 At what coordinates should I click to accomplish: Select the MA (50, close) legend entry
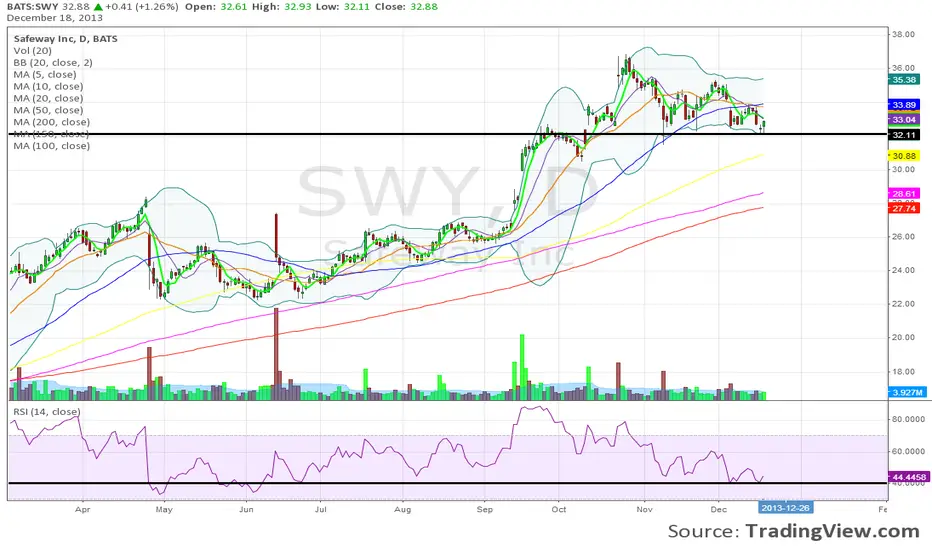(x=48, y=110)
